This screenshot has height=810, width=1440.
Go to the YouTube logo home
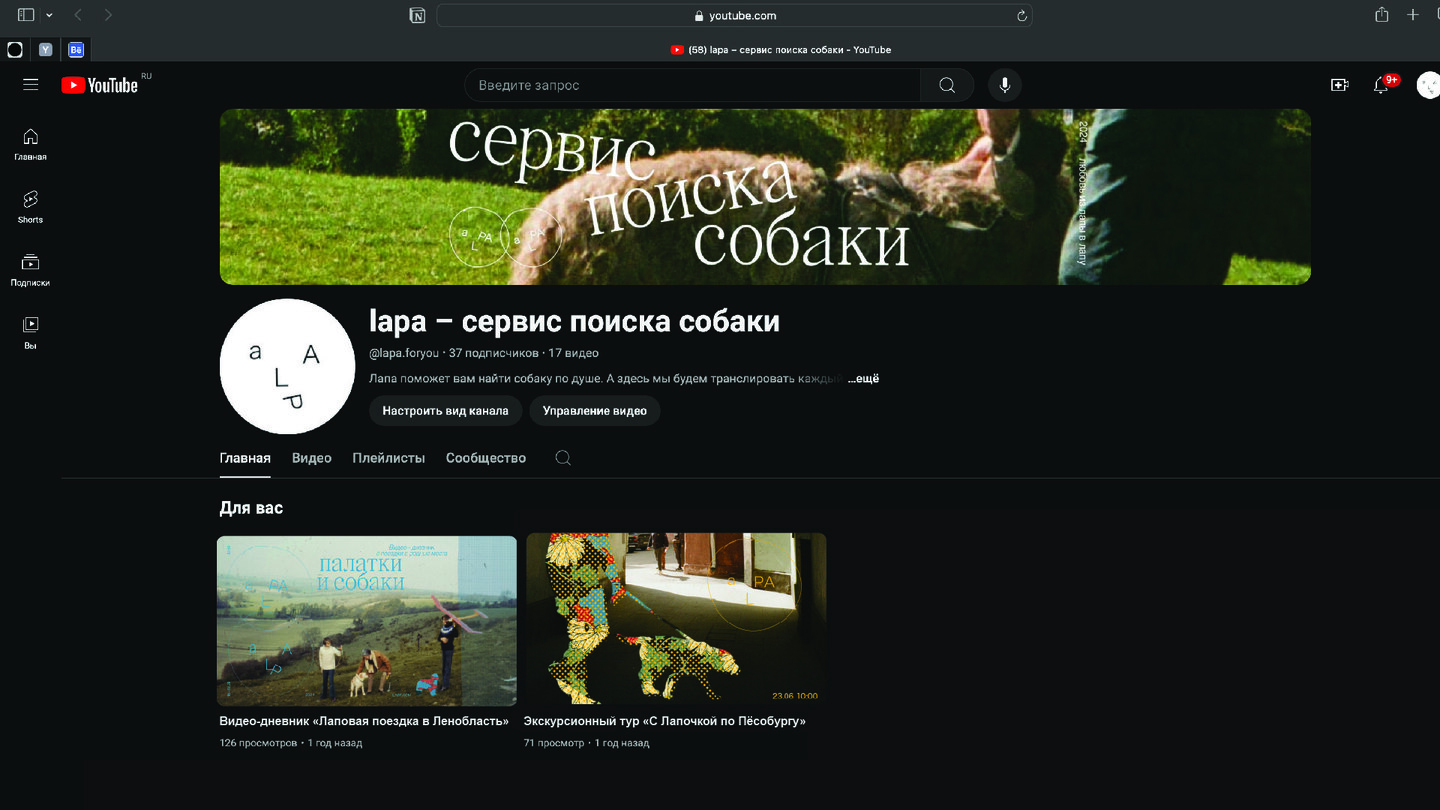click(x=99, y=85)
